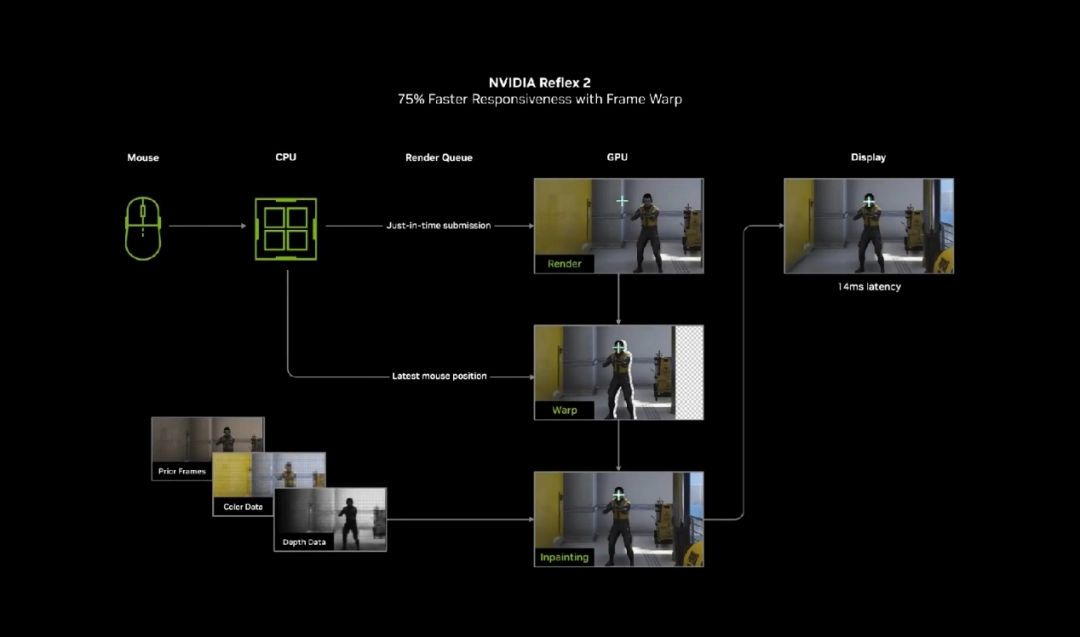This screenshot has width=1080, height=637.
Task: Click the 'NVIDIA Reflex 2' title
Action: [539, 83]
